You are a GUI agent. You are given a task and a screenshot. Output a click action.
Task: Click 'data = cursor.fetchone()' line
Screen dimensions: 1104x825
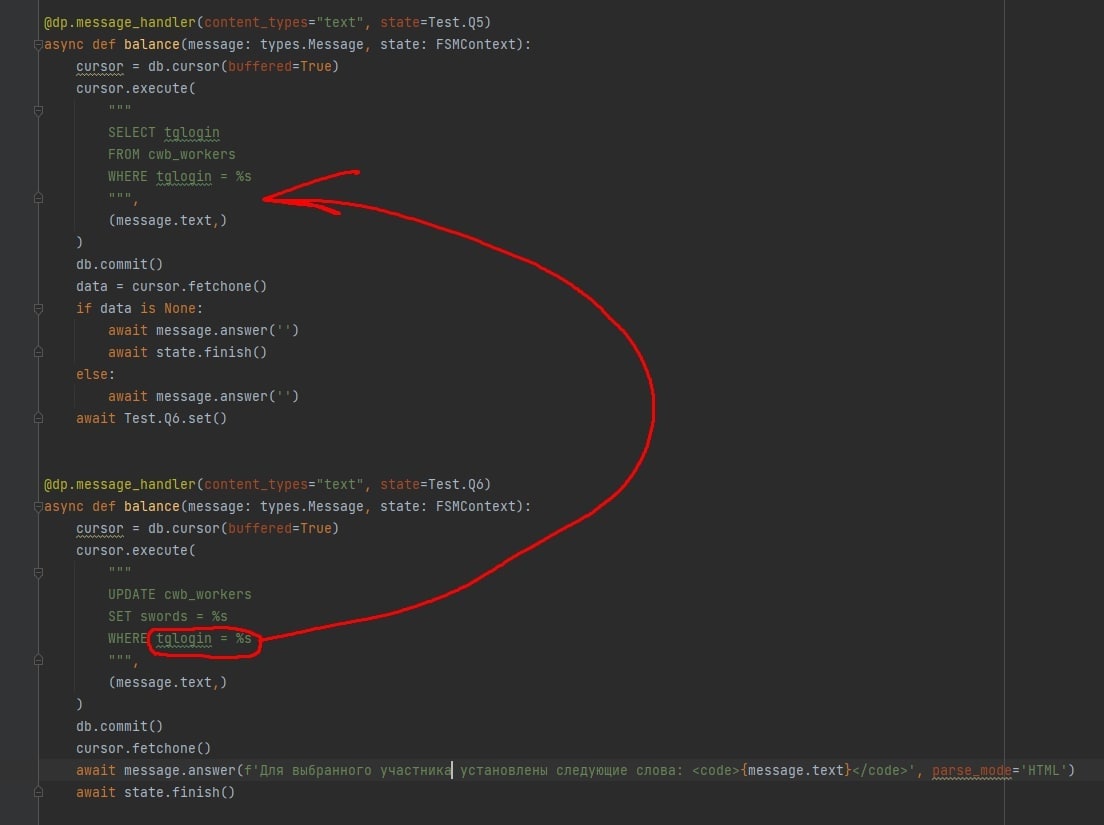(172, 286)
